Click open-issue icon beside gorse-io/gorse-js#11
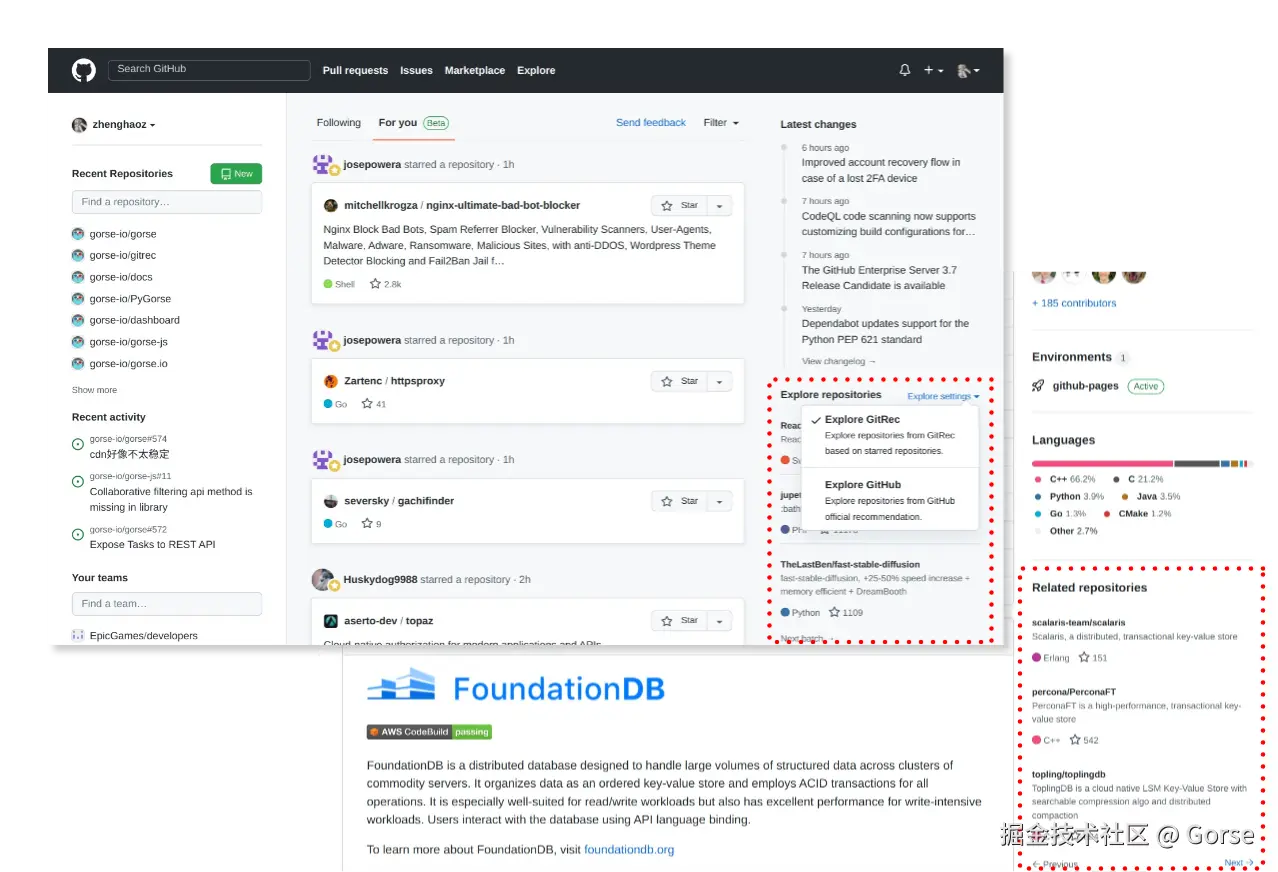This screenshot has height=872, width=1278. coord(78,482)
